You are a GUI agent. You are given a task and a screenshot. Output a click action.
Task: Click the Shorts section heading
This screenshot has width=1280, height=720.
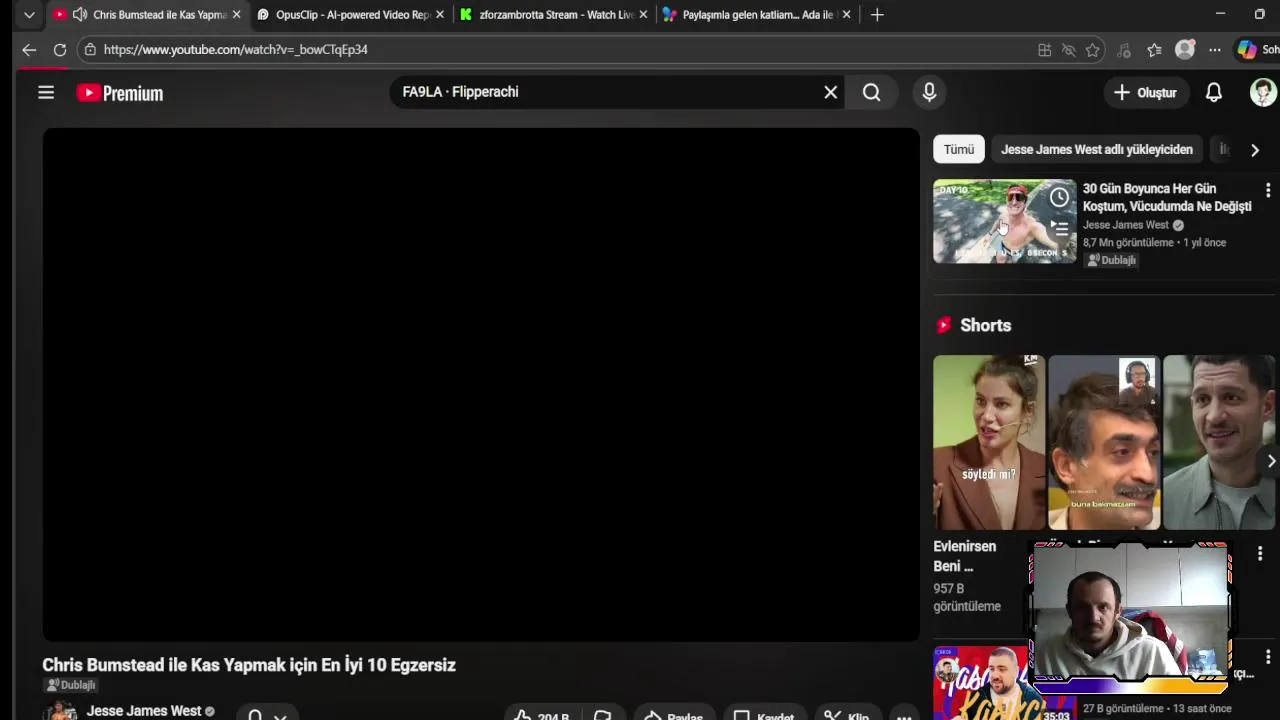click(985, 325)
